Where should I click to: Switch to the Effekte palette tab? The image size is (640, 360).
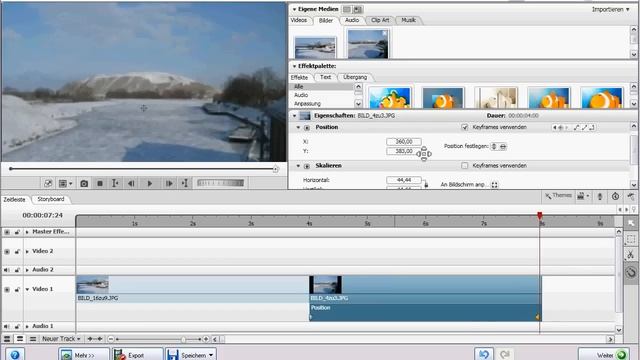pyautogui.click(x=300, y=78)
